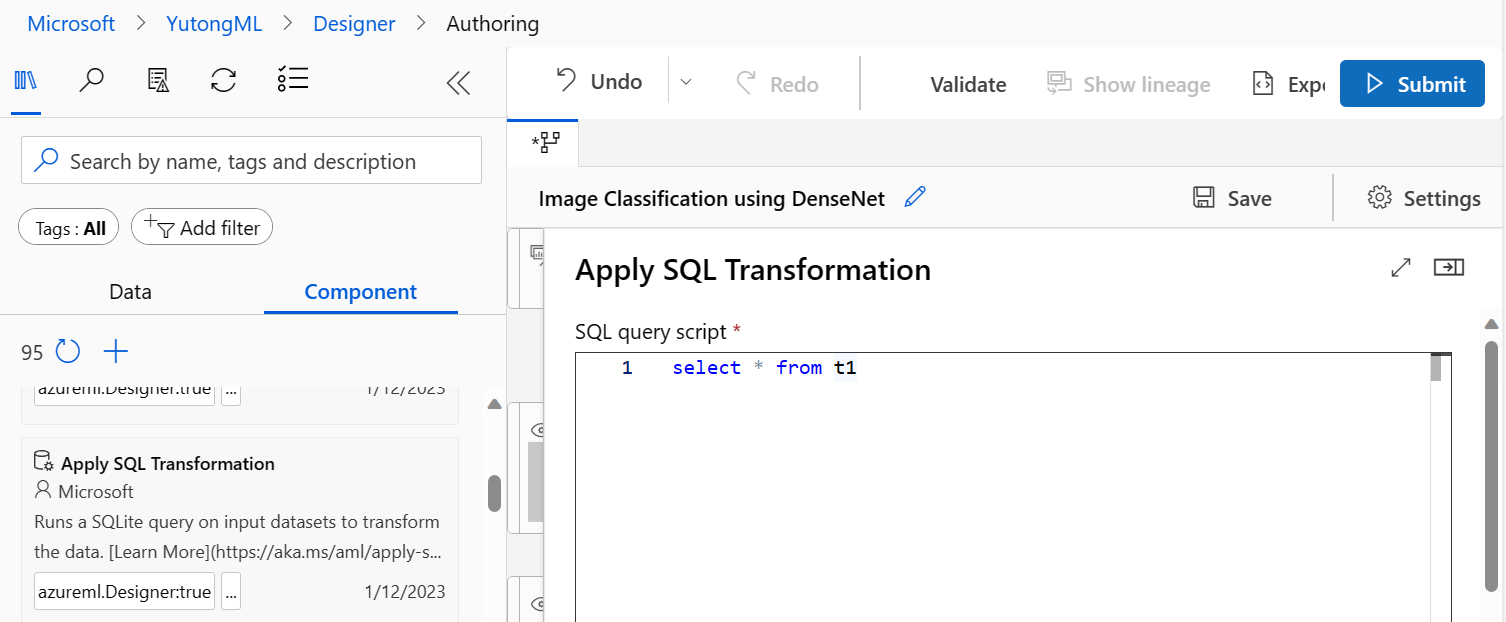Select the pipeline draft tab

click(x=543, y=143)
